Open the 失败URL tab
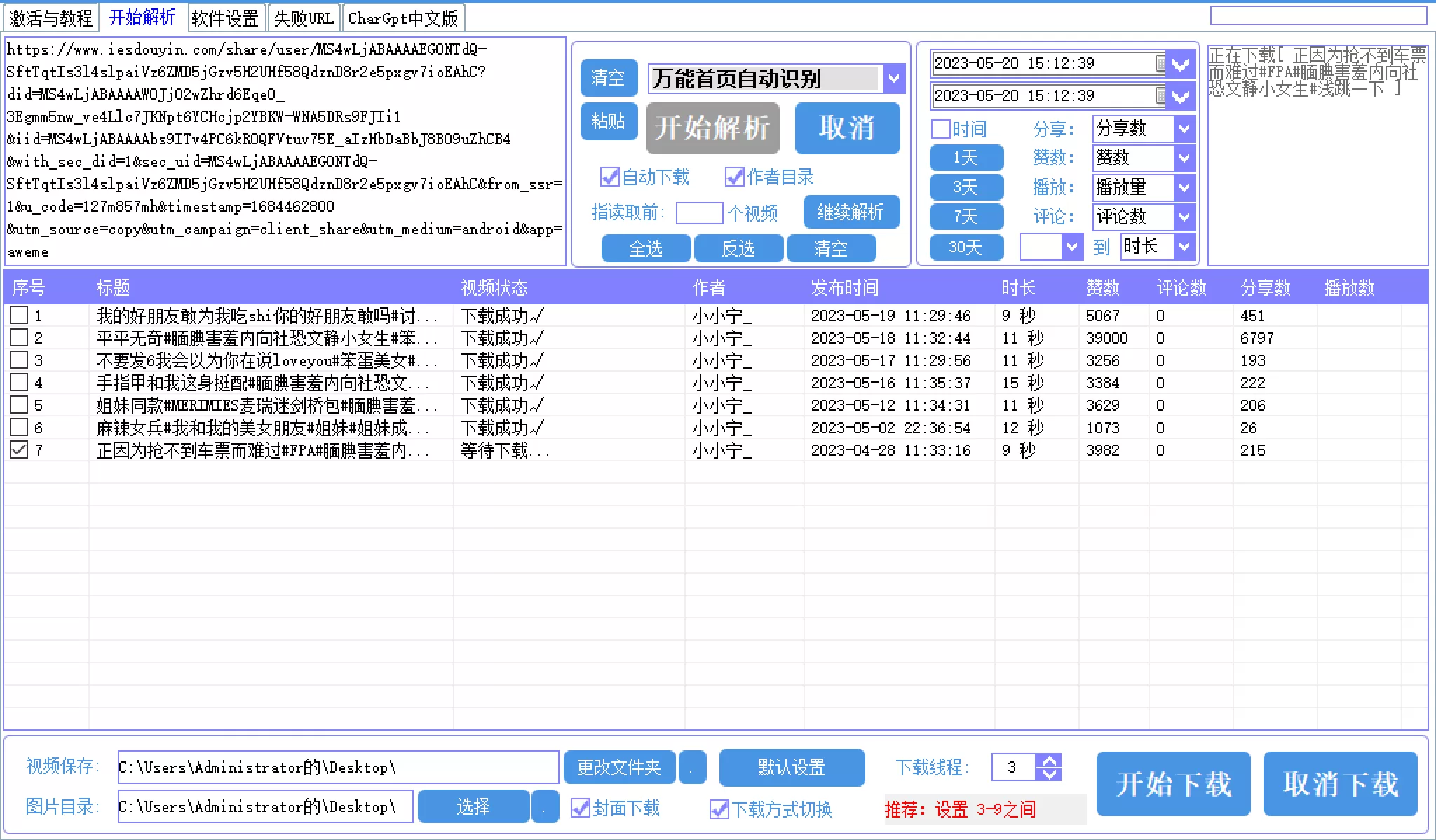1436x840 pixels. [304, 18]
